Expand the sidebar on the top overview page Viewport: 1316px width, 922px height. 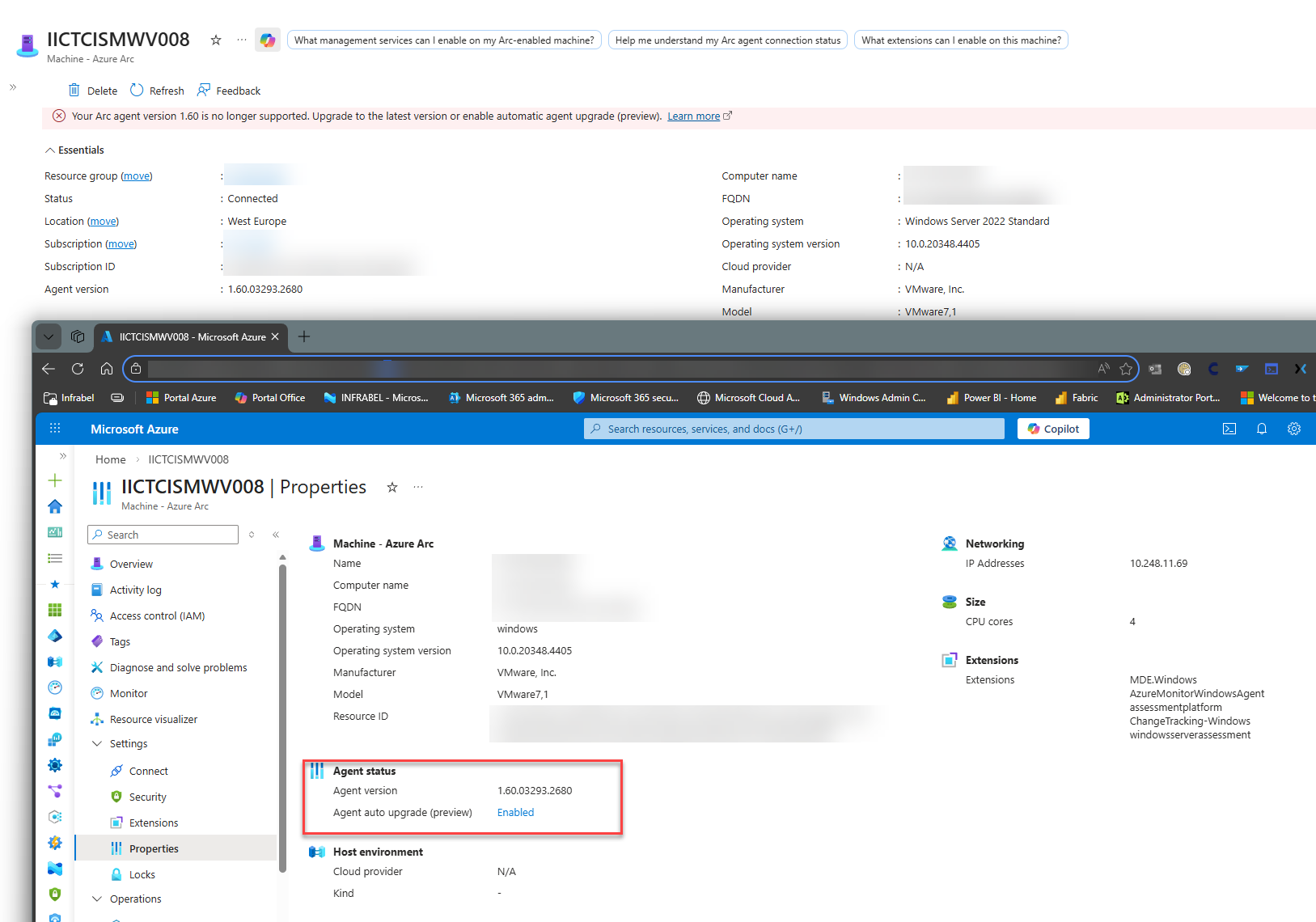click(x=13, y=87)
